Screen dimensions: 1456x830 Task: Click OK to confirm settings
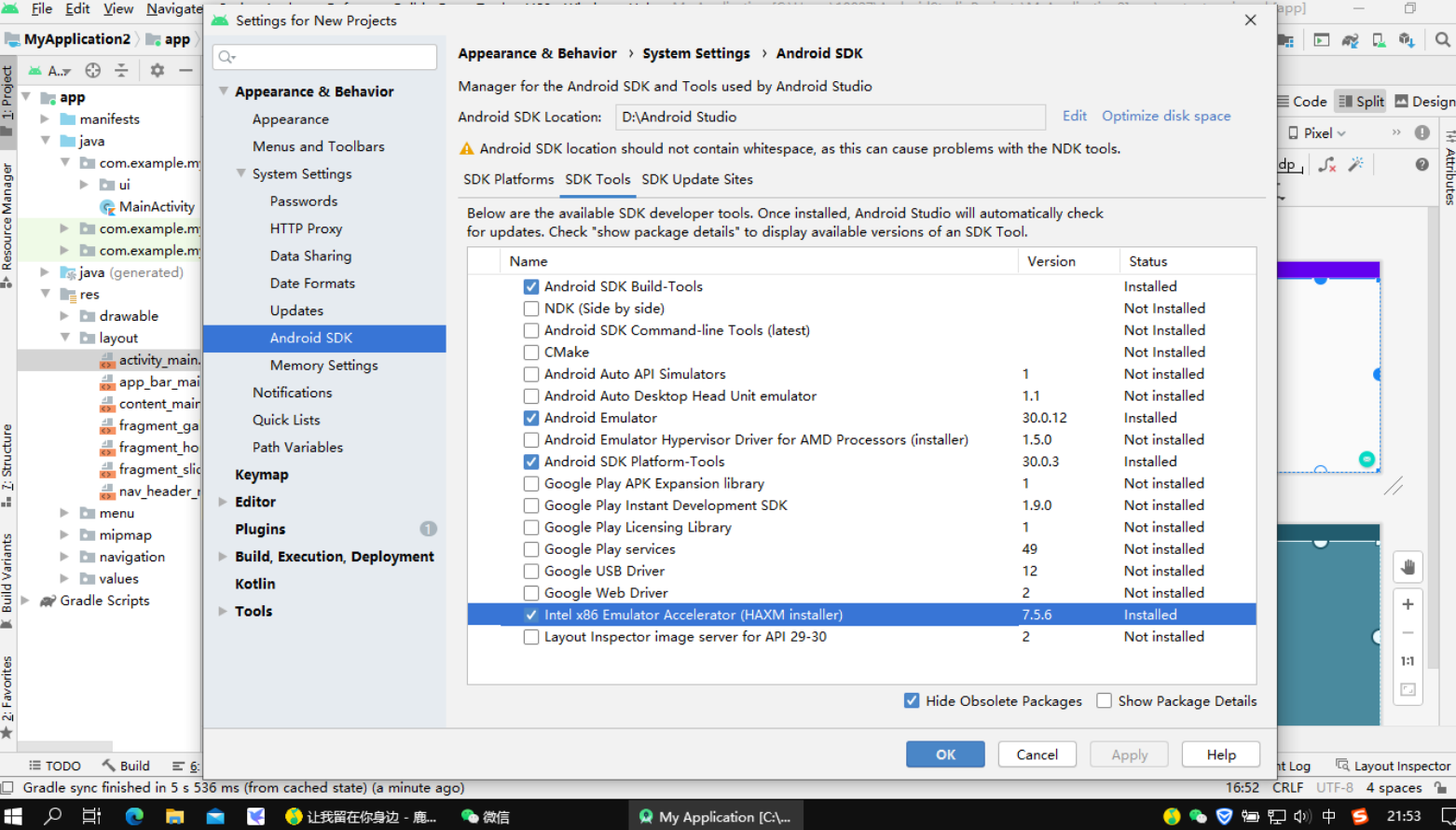[x=945, y=754]
